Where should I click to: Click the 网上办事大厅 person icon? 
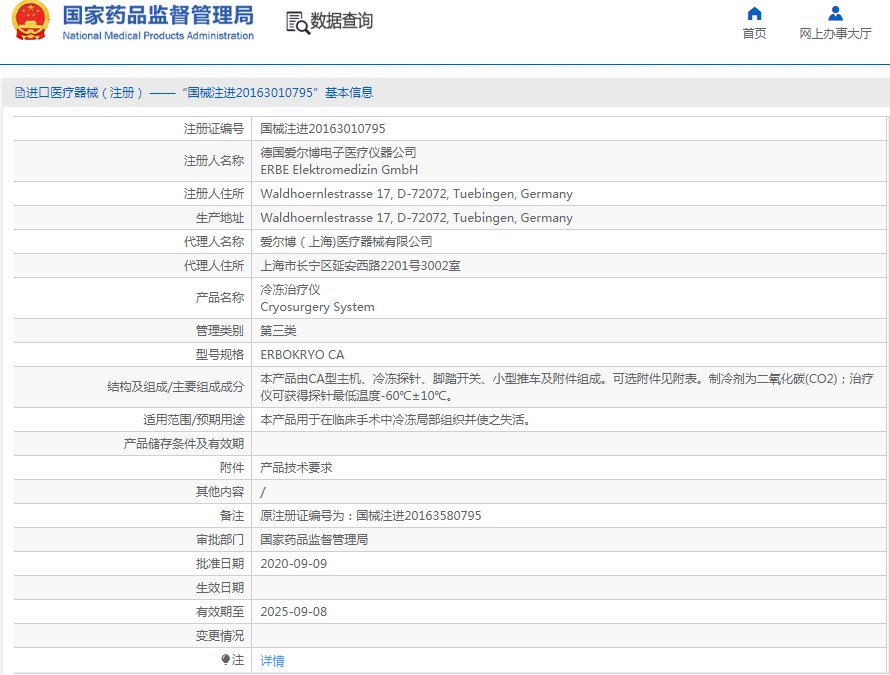click(x=836, y=13)
